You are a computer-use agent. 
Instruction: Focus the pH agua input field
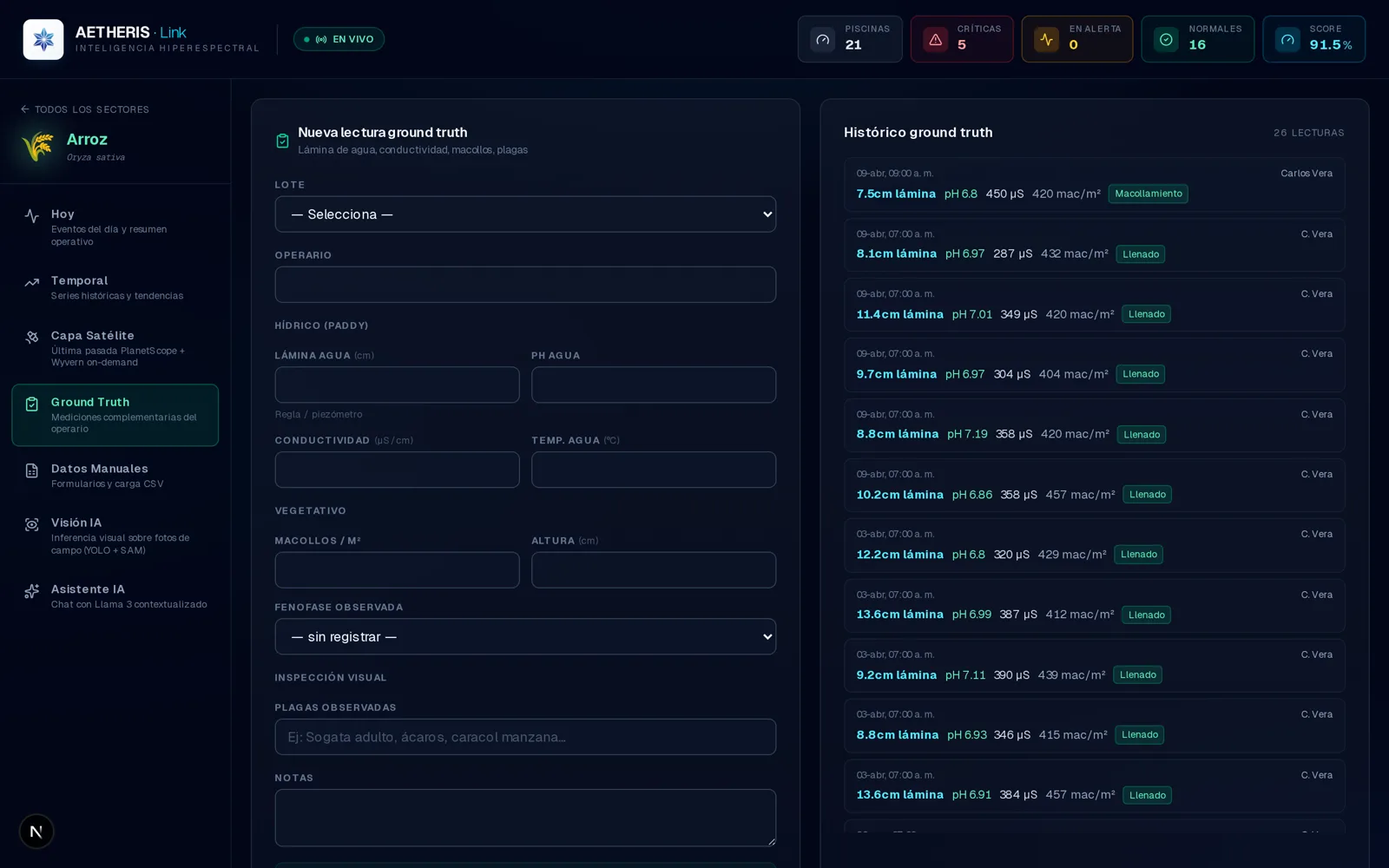[654, 385]
